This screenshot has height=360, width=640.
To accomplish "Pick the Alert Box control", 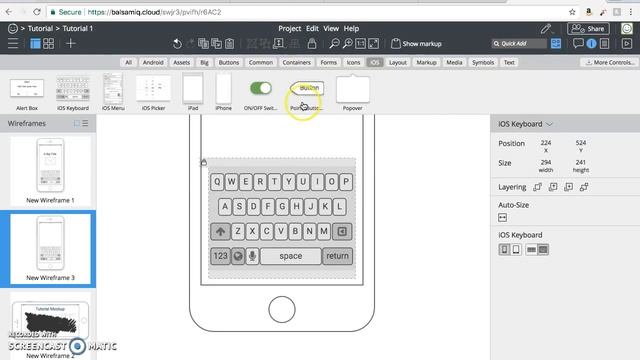I will [27, 93].
